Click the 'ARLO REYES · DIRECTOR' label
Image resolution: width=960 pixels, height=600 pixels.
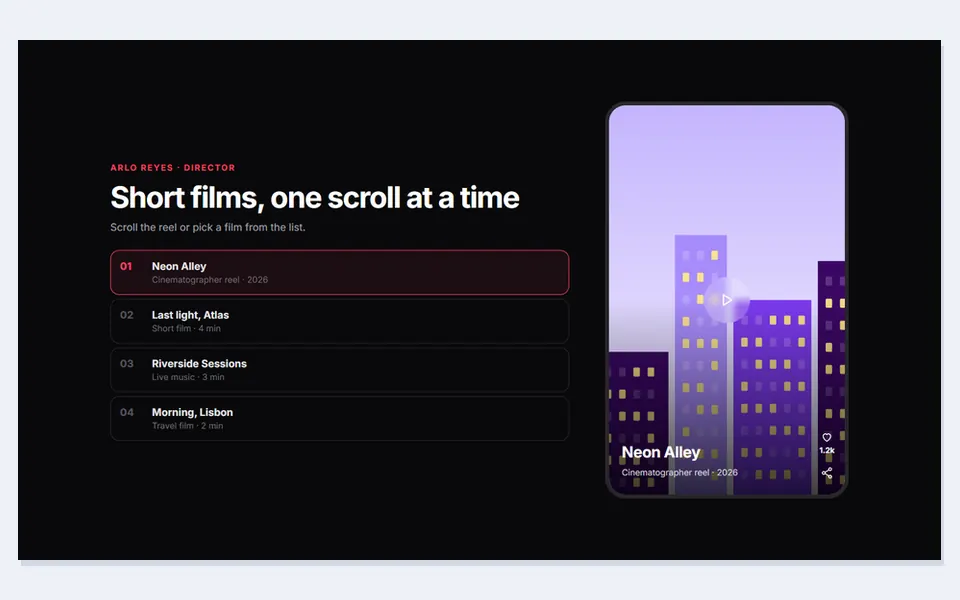point(173,168)
